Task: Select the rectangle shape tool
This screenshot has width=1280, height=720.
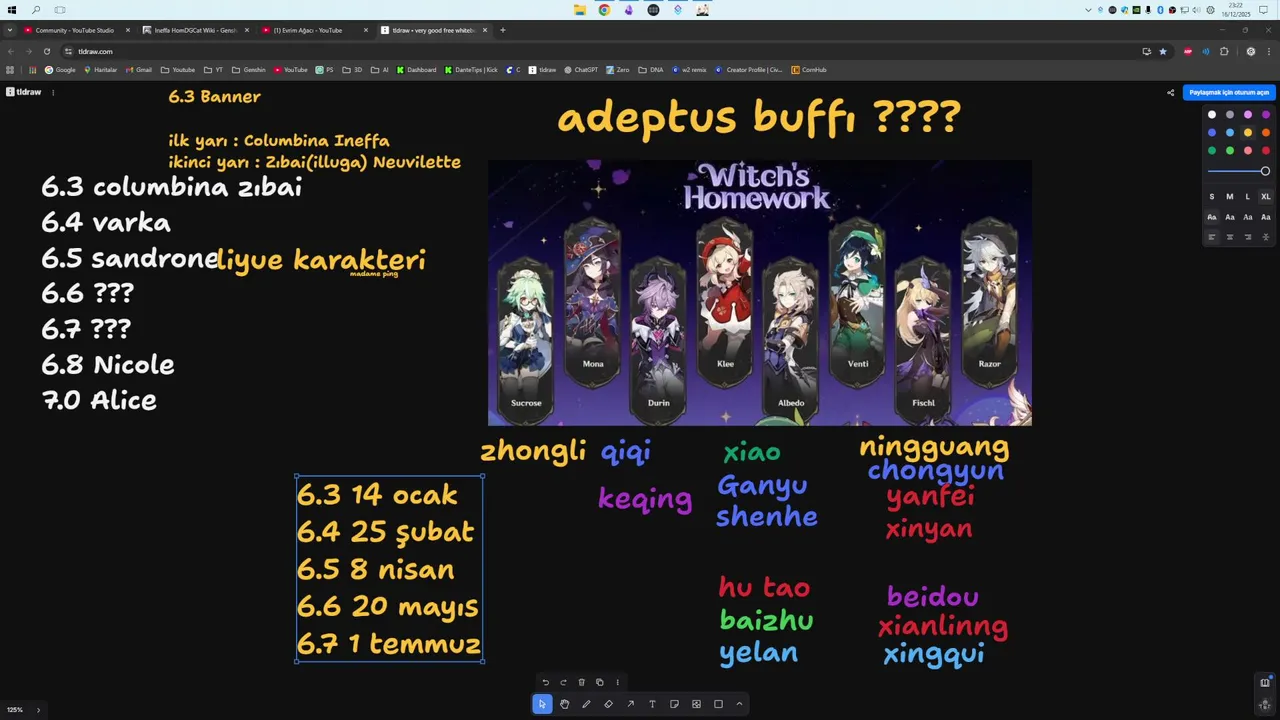Action: (718, 704)
